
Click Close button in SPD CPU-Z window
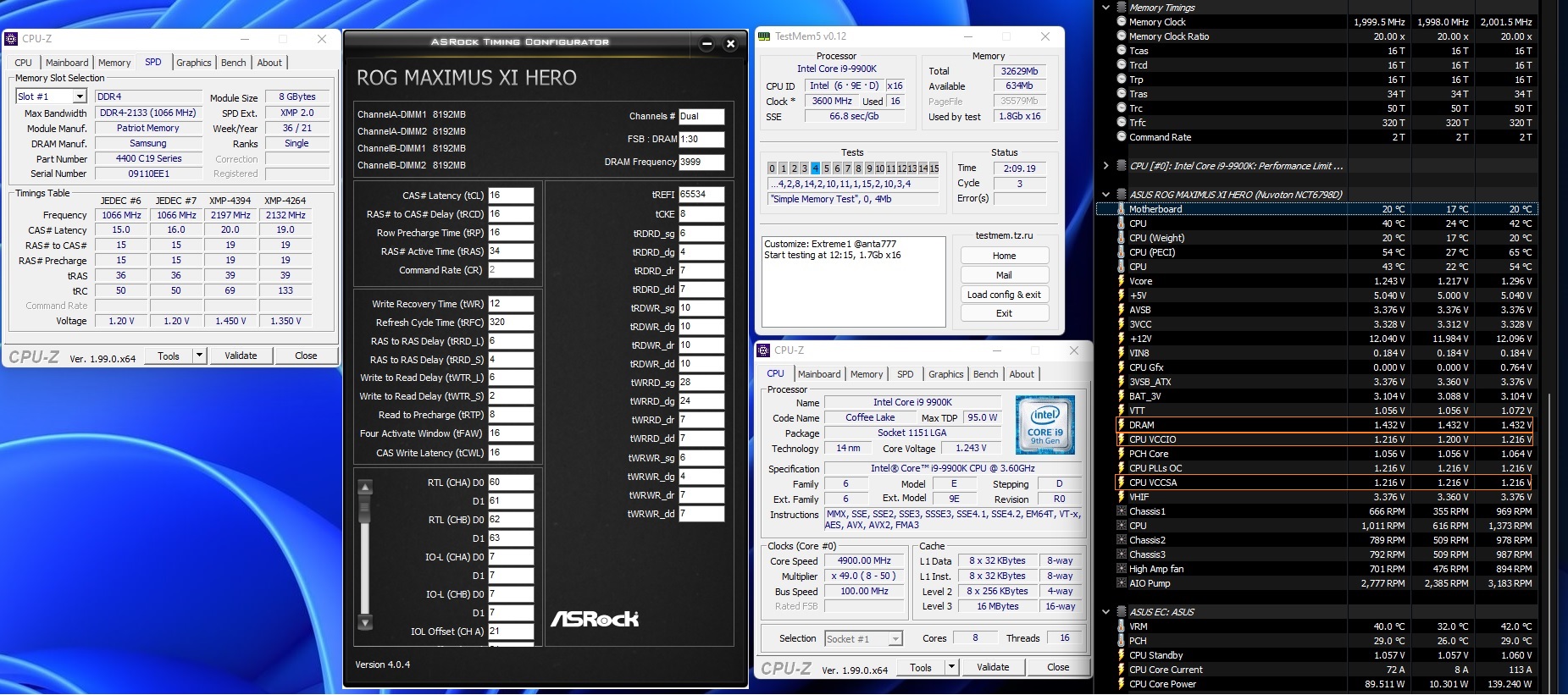[306, 356]
